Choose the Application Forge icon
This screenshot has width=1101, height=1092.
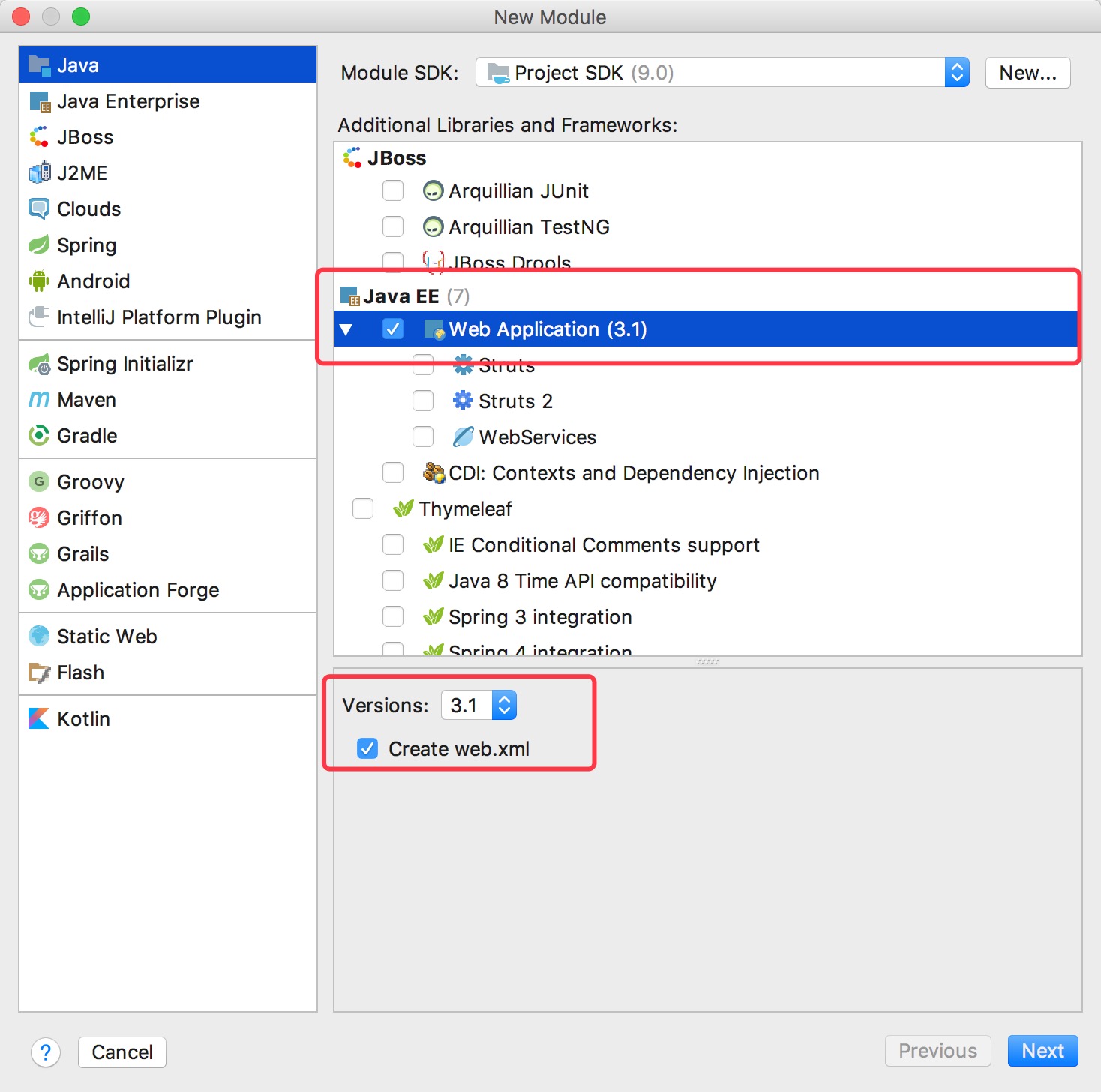(x=39, y=589)
